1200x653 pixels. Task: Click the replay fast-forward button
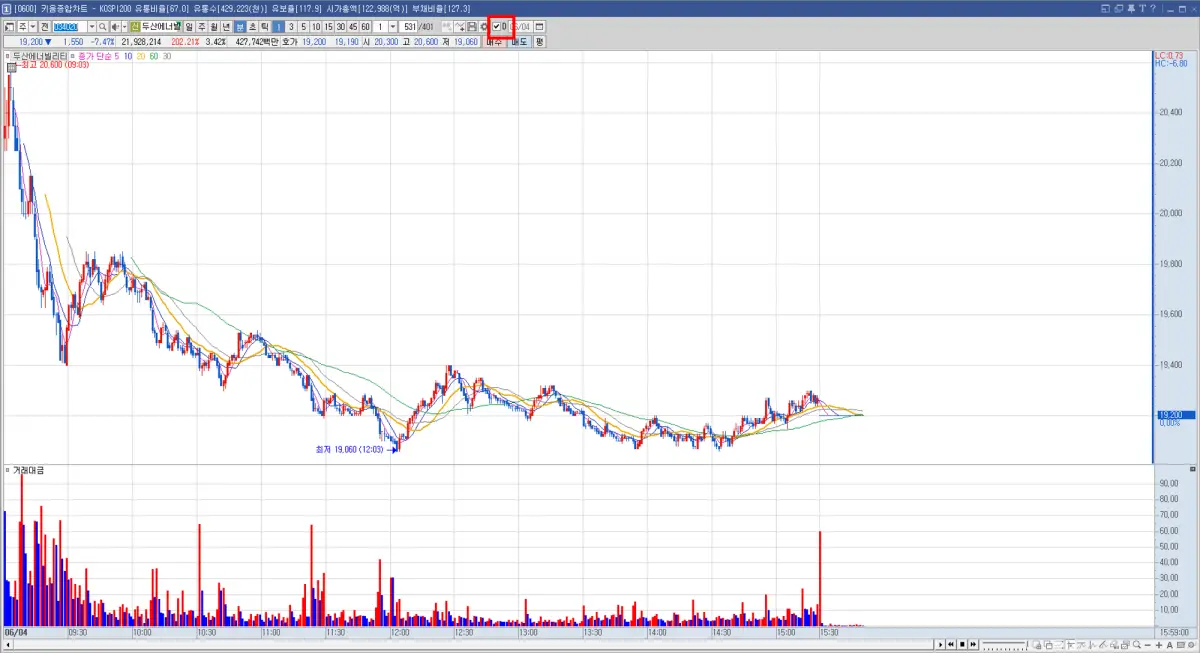coord(973,645)
